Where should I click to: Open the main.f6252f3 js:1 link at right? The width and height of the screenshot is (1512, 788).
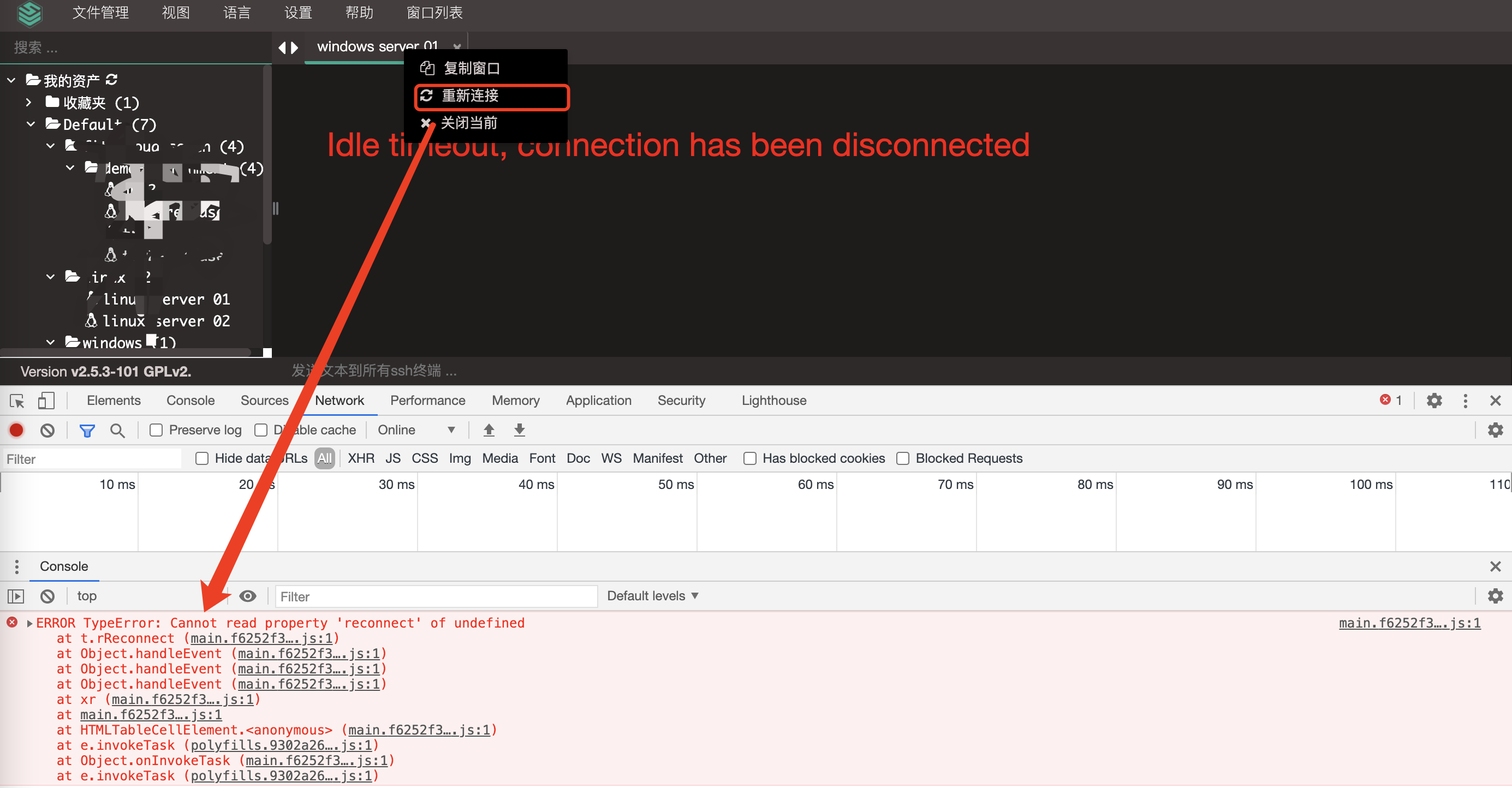tap(1409, 623)
